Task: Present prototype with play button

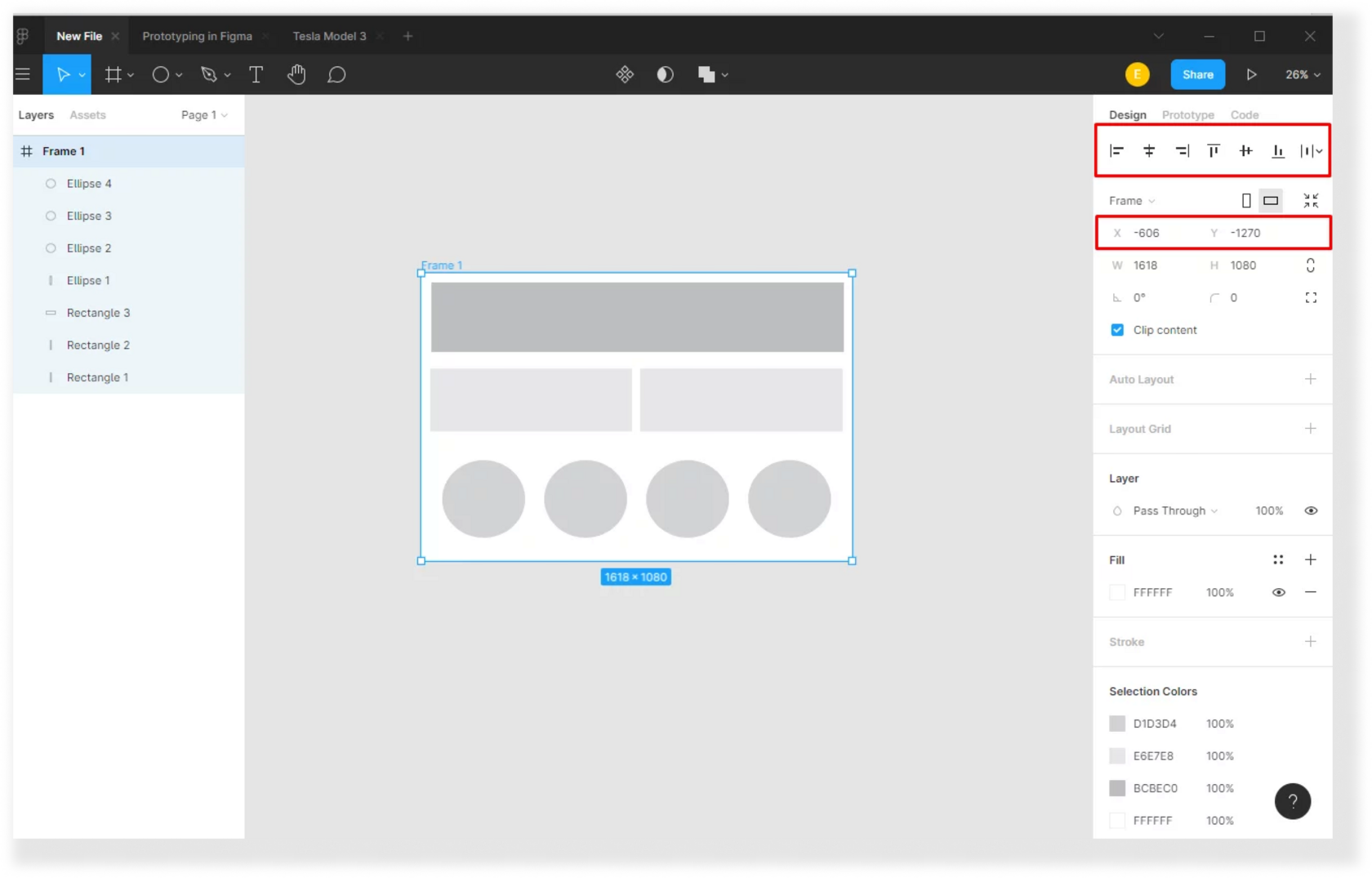Action: 1251,74
